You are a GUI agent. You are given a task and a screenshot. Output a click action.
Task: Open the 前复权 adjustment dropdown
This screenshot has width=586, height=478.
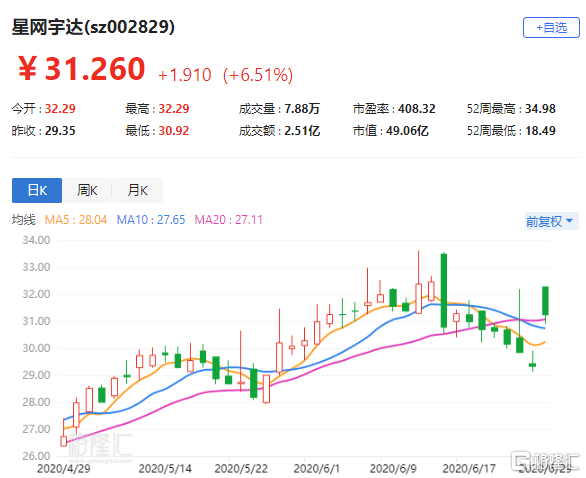[552, 221]
